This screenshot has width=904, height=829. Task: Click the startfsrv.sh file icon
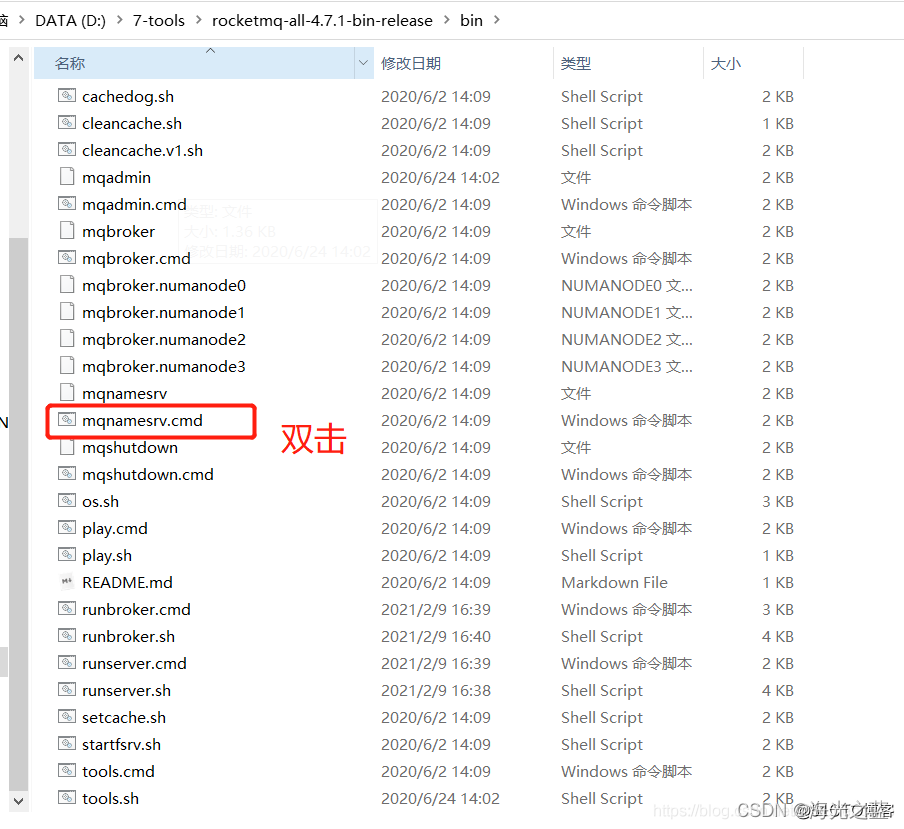click(x=67, y=744)
